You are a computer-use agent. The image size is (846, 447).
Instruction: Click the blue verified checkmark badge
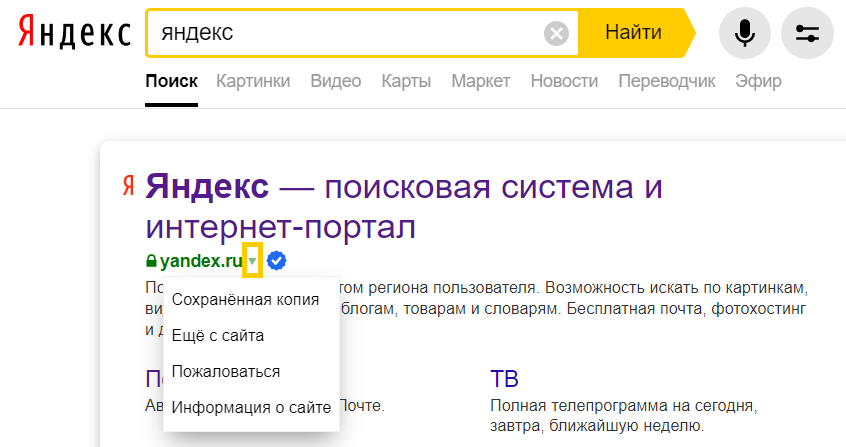(x=277, y=261)
